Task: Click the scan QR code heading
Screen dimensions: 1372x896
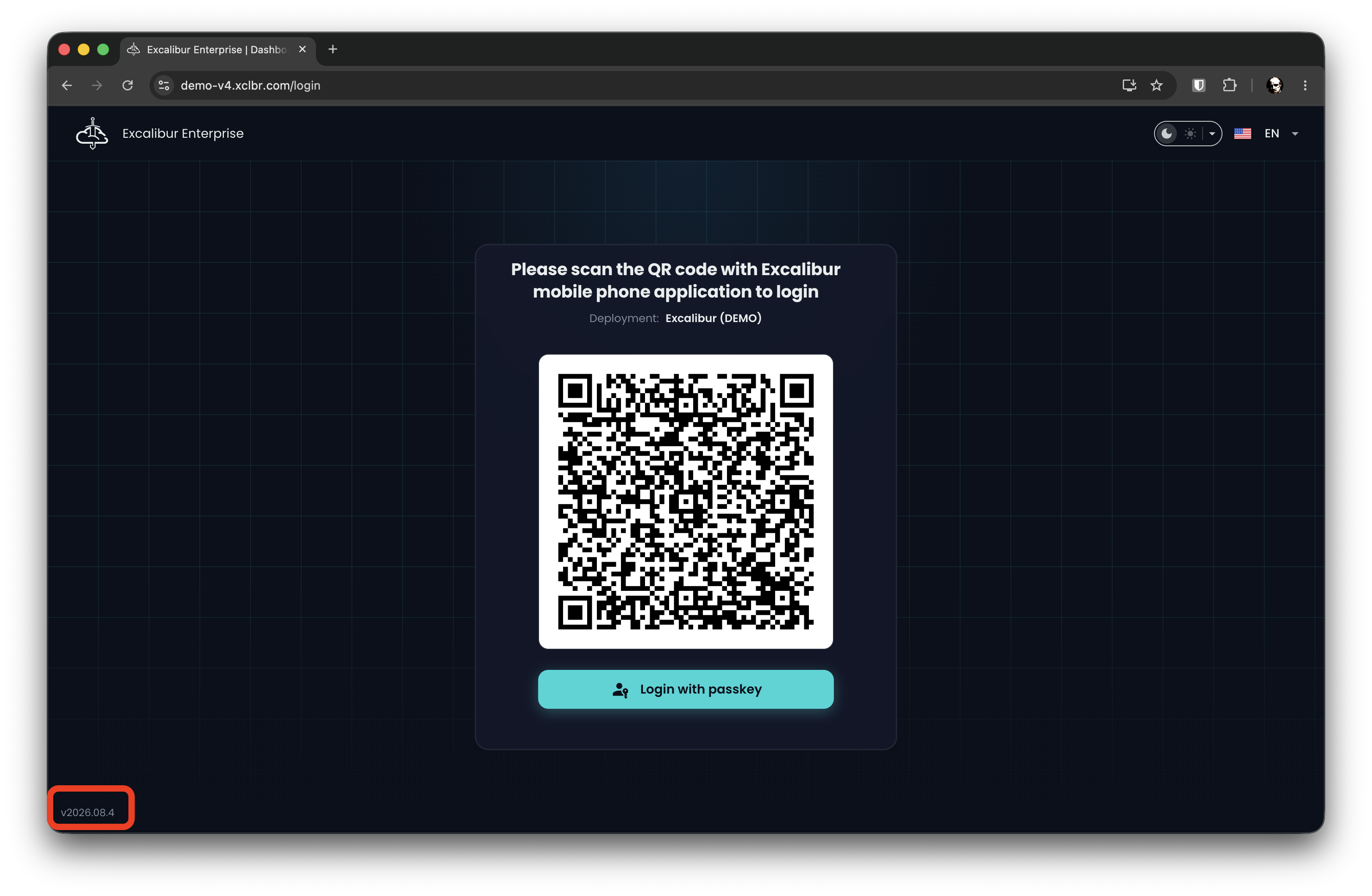Action: [675, 280]
